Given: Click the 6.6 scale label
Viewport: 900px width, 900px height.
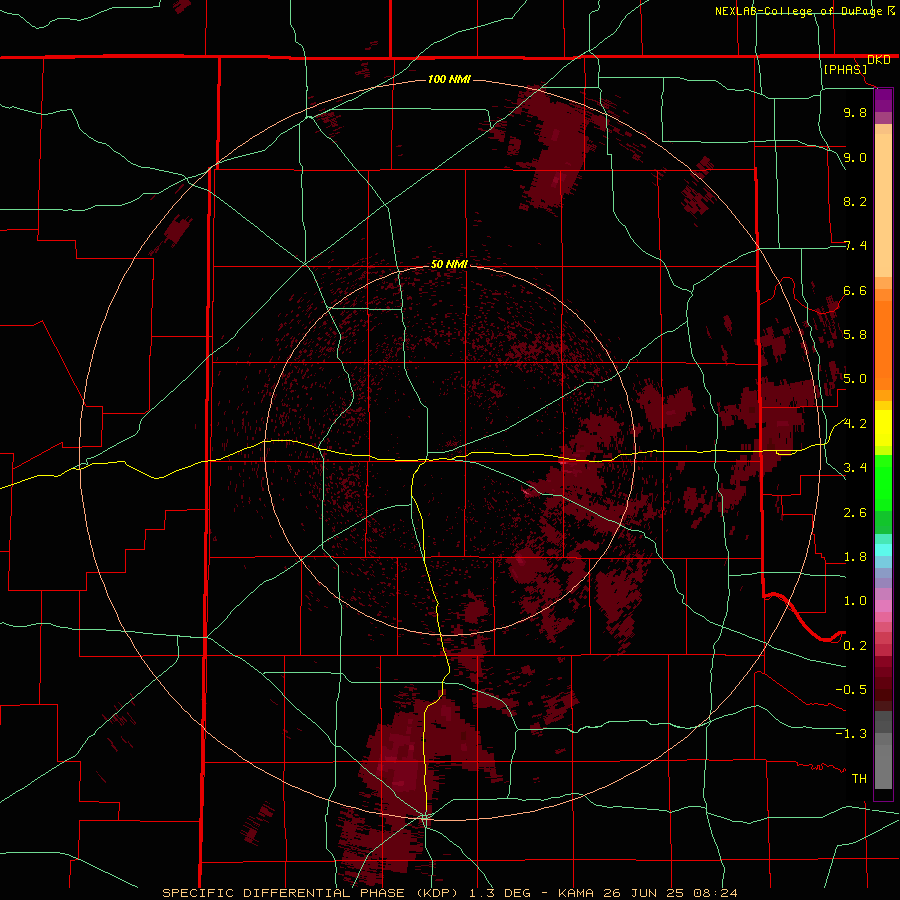Looking at the screenshot, I should point(855,290).
